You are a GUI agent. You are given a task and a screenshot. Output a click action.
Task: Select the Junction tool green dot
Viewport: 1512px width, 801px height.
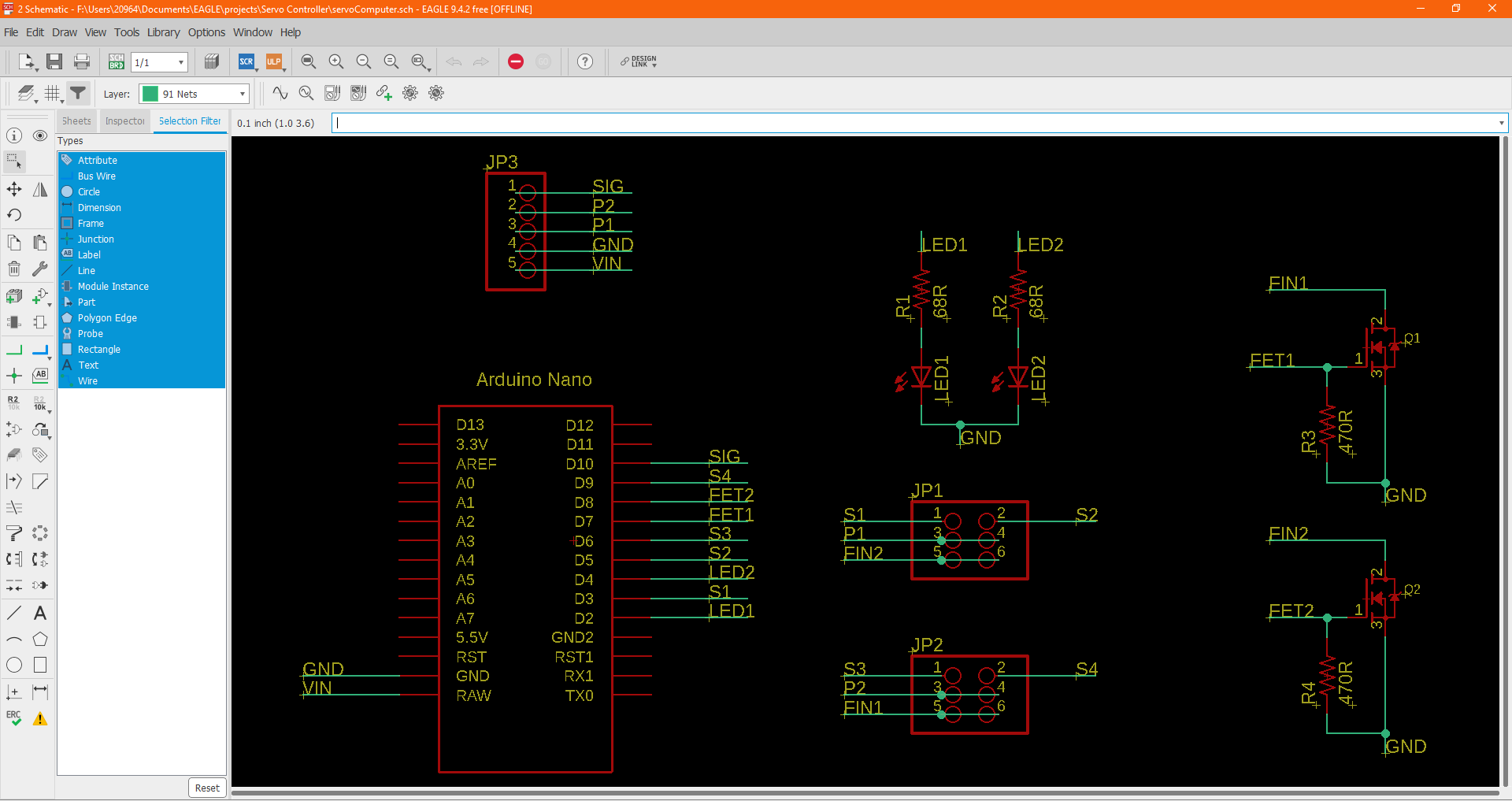pos(14,376)
